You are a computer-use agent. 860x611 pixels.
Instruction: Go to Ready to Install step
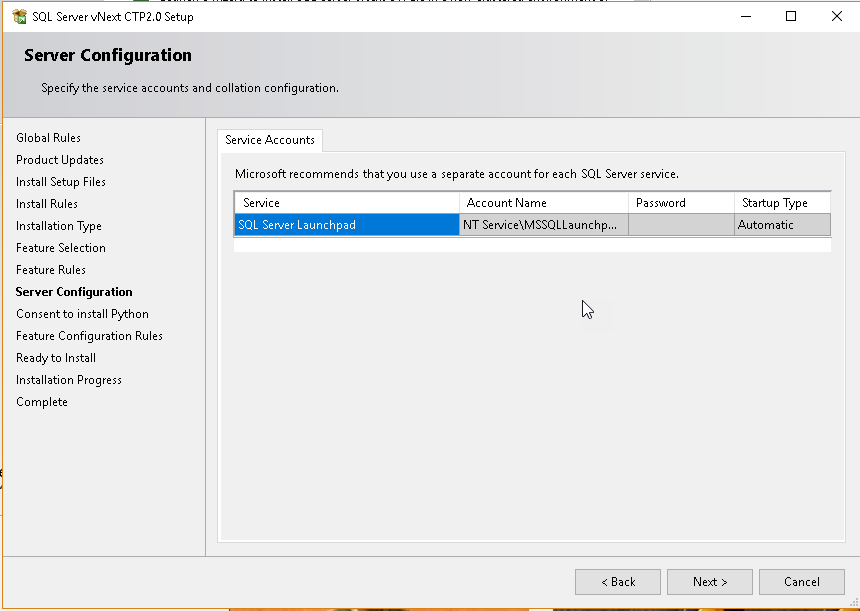coord(56,358)
